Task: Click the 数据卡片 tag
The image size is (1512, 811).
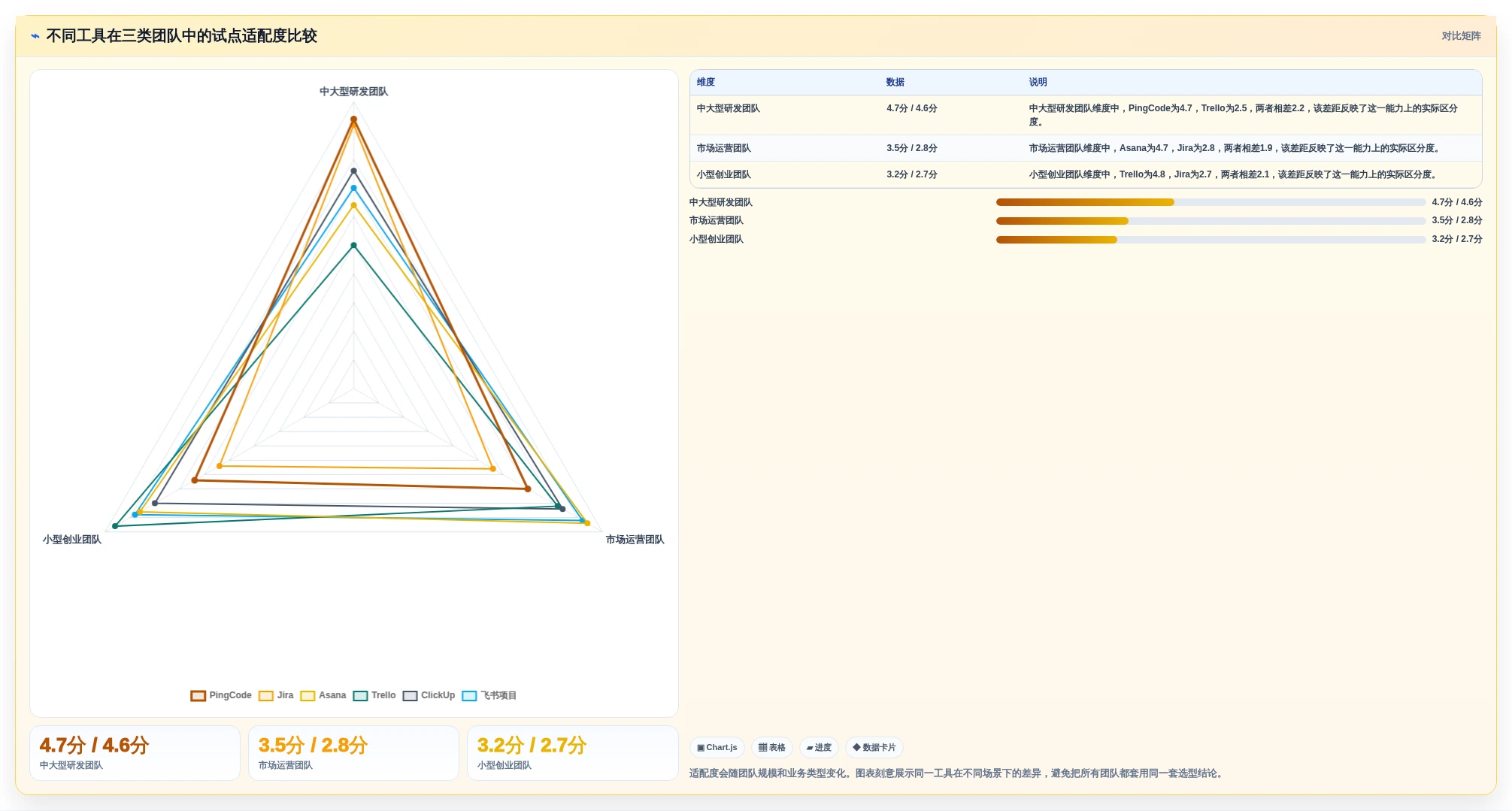Action: coord(874,747)
